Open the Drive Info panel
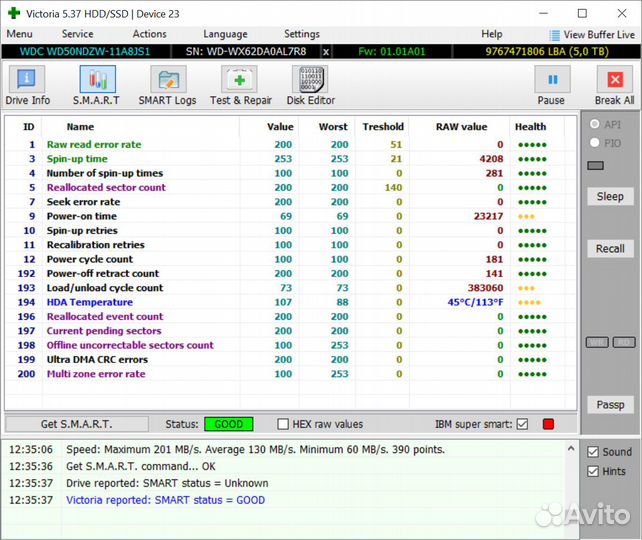 point(27,85)
